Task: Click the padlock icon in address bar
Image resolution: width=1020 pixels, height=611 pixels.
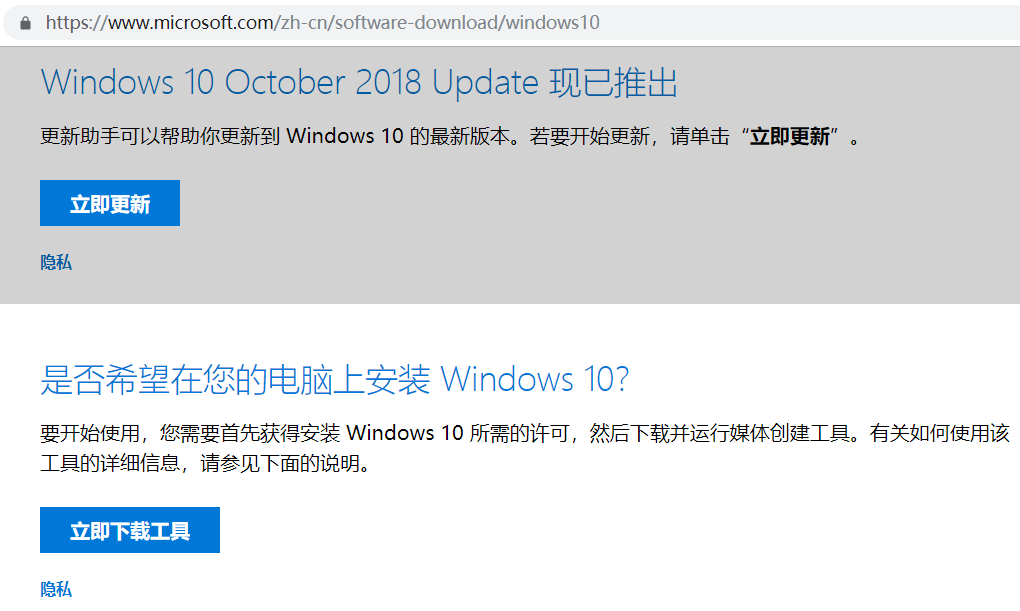Action: (x=25, y=23)
